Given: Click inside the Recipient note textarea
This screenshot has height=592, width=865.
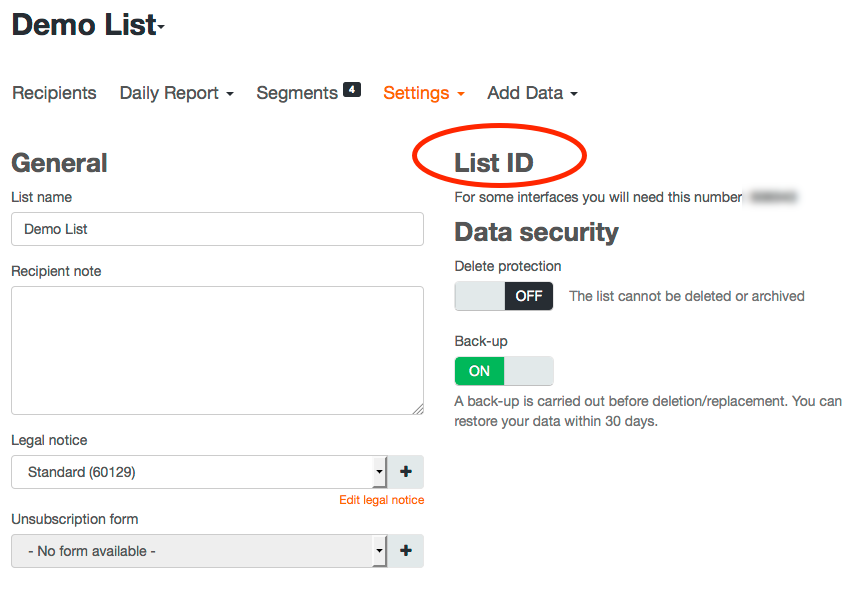Looking at the screenshot, I should point(217,350).
